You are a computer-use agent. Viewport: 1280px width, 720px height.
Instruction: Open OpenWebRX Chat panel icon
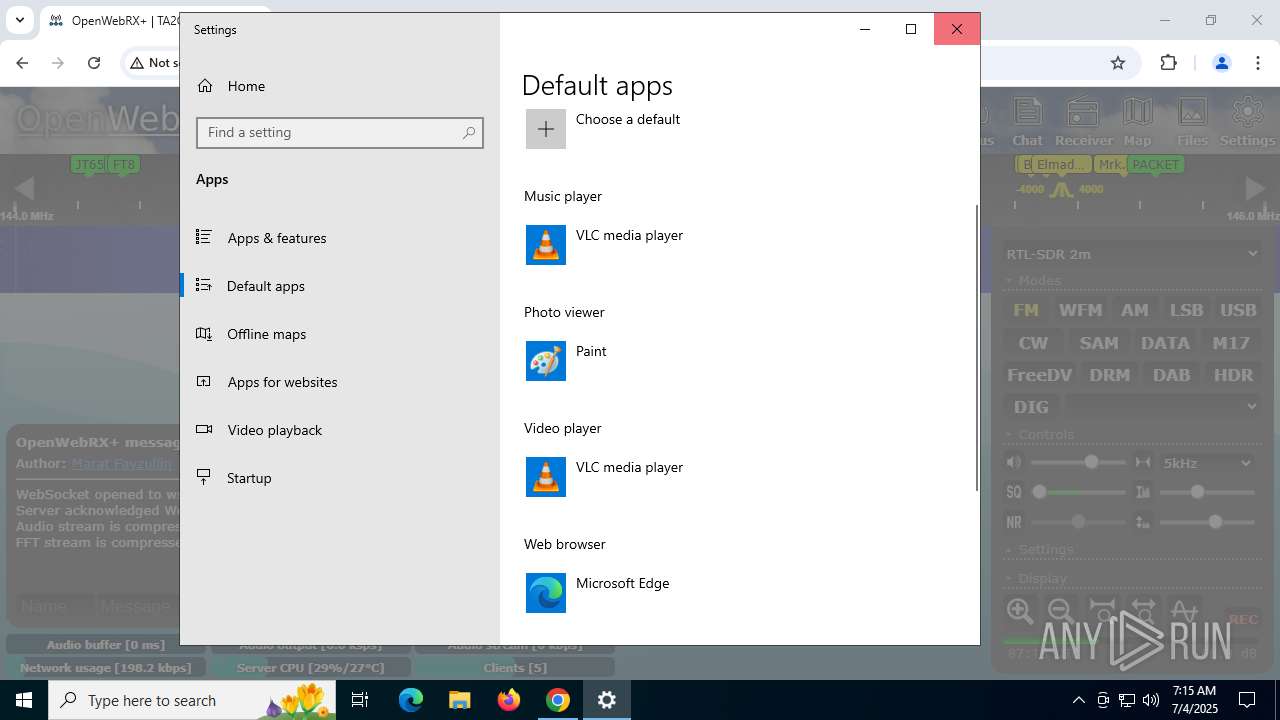point(1027,122)
